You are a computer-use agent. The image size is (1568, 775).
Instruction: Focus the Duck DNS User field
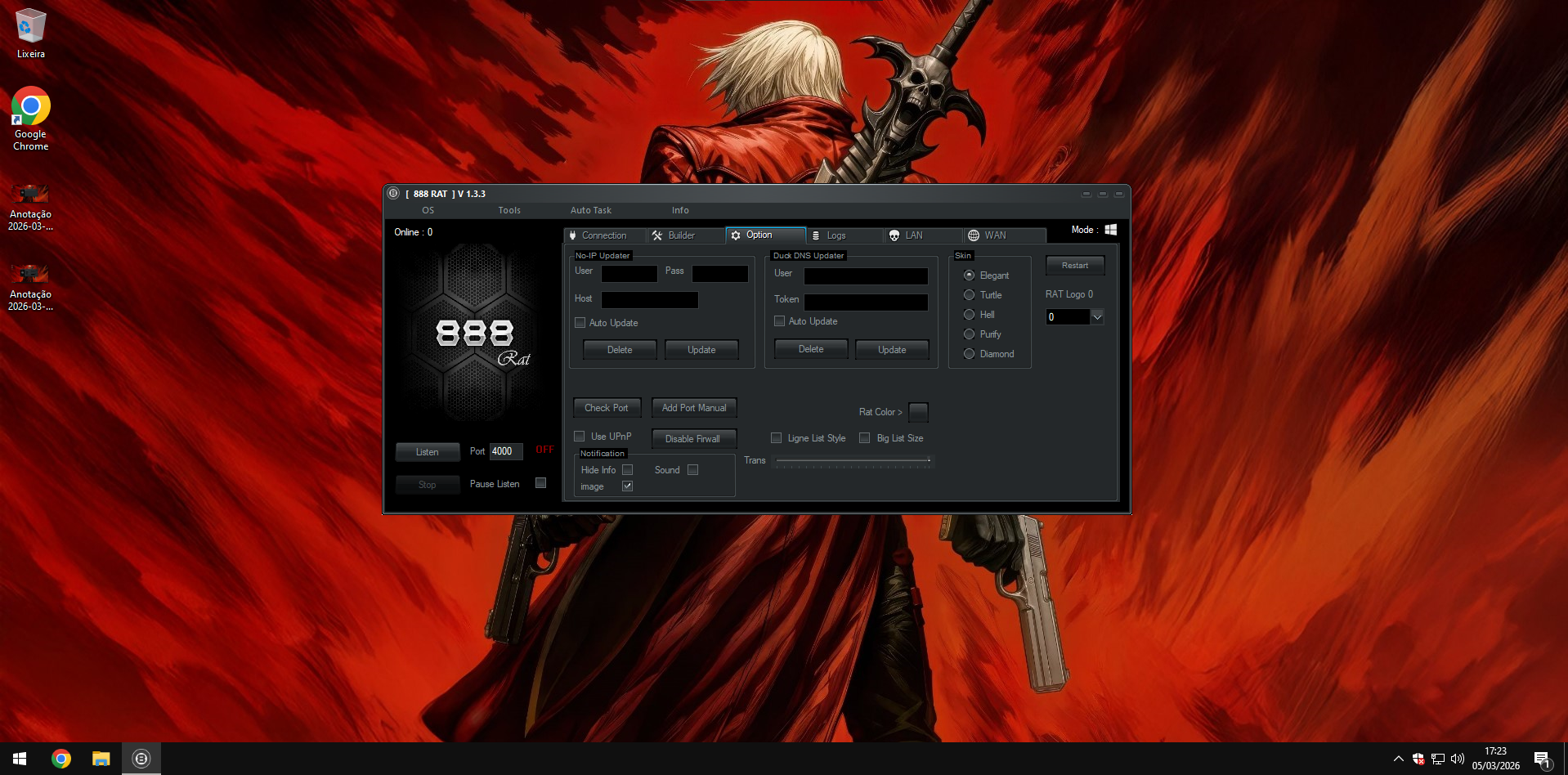[x=866, y=276]
